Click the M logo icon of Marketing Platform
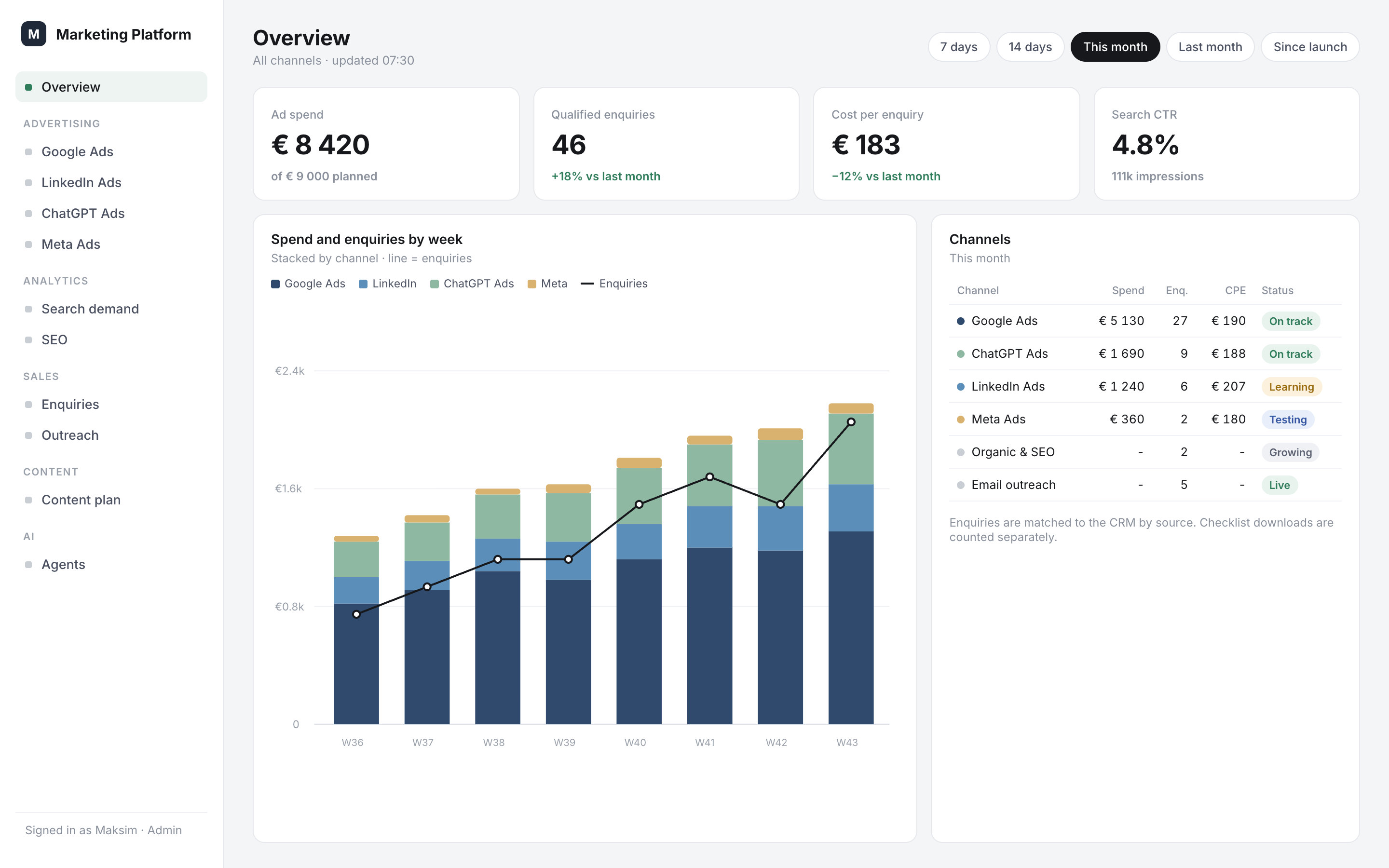1389x868 pixels. (33, 34)
